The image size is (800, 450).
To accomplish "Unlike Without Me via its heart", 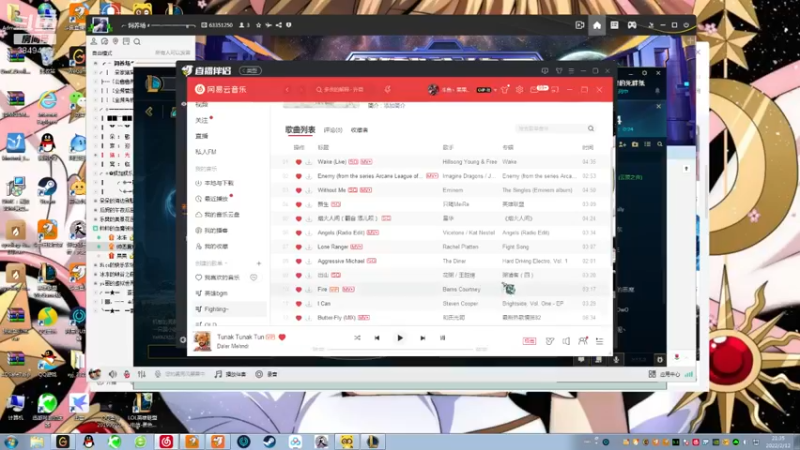I will [x=298, y=190].
